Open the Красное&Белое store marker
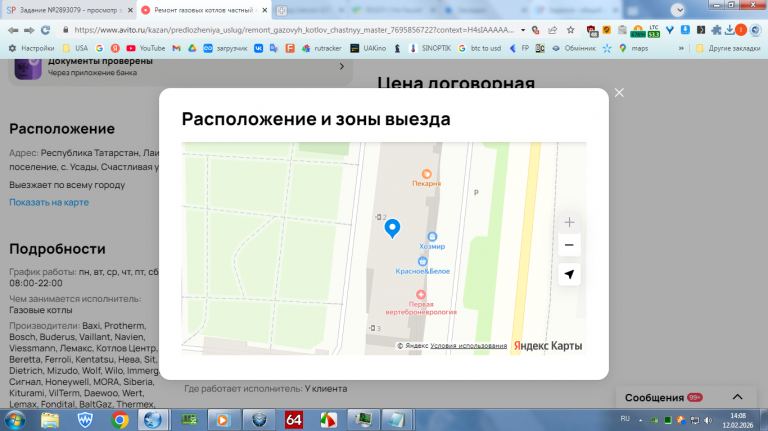This screenshot has height=431, width=768. [422, 266]
